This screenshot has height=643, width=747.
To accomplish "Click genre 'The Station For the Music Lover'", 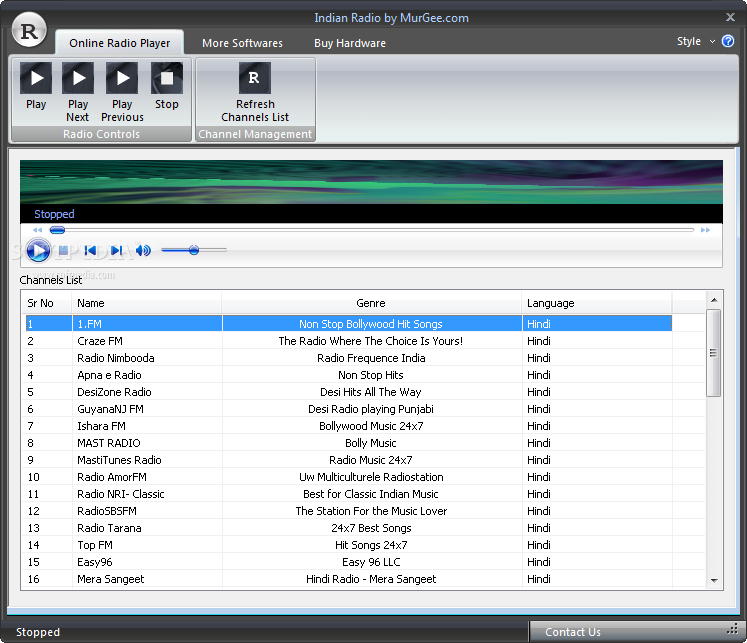I will tap(371, 511).
